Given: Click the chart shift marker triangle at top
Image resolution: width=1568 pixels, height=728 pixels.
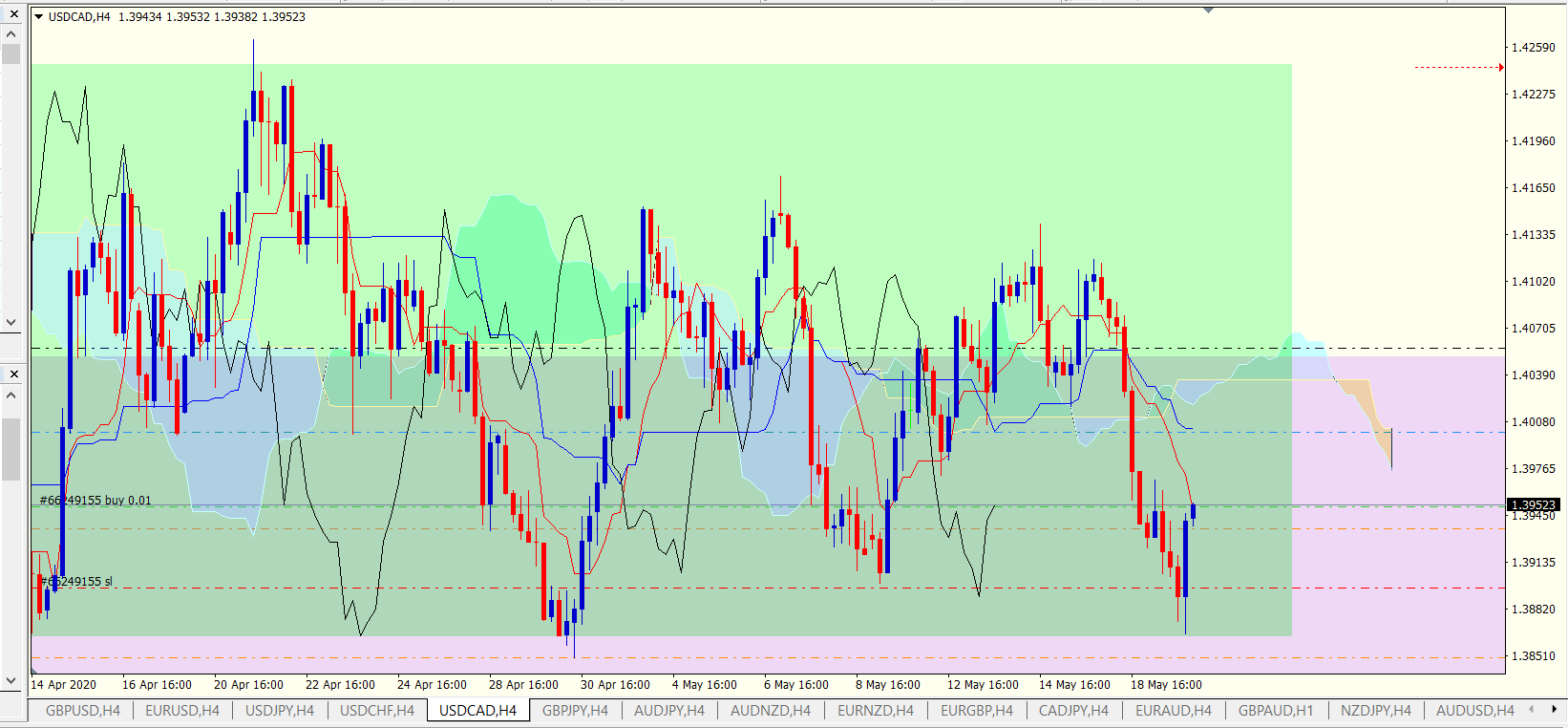Looking at the screenshot, I should pyautogui.click(x=1208, y=11).
